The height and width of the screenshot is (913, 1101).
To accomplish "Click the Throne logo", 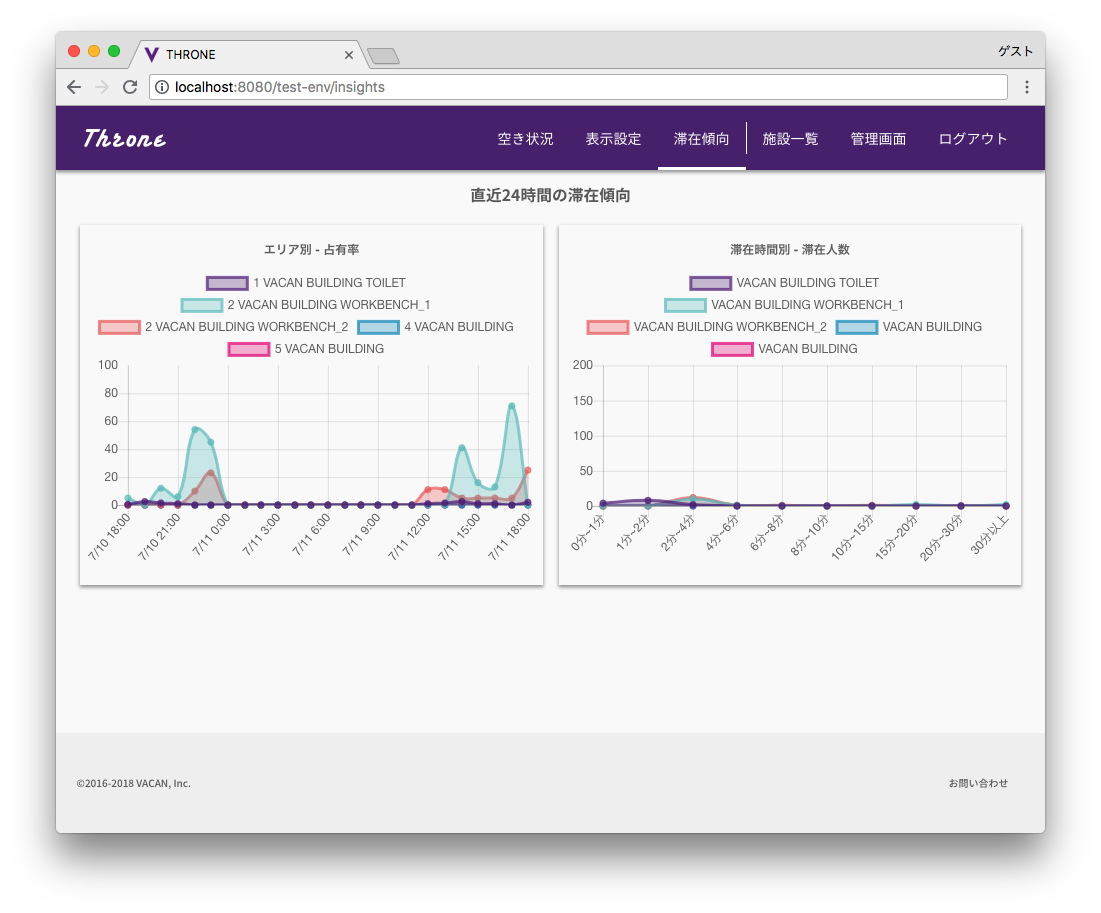I will (124, 138).
